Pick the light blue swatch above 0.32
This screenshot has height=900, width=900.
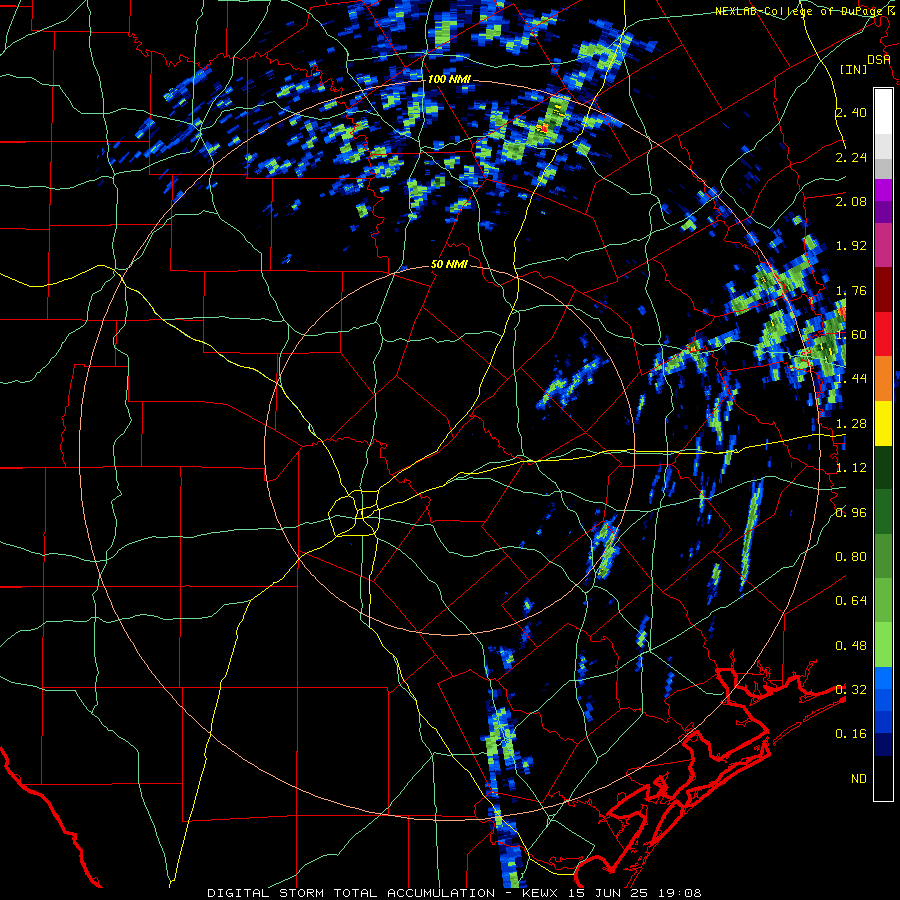(x=883, y=678)
